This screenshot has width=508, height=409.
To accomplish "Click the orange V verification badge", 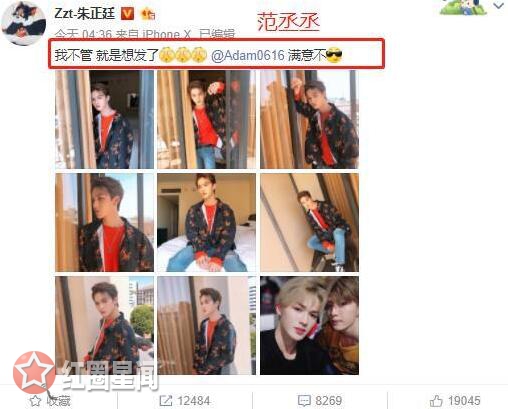I will point(127,14).
